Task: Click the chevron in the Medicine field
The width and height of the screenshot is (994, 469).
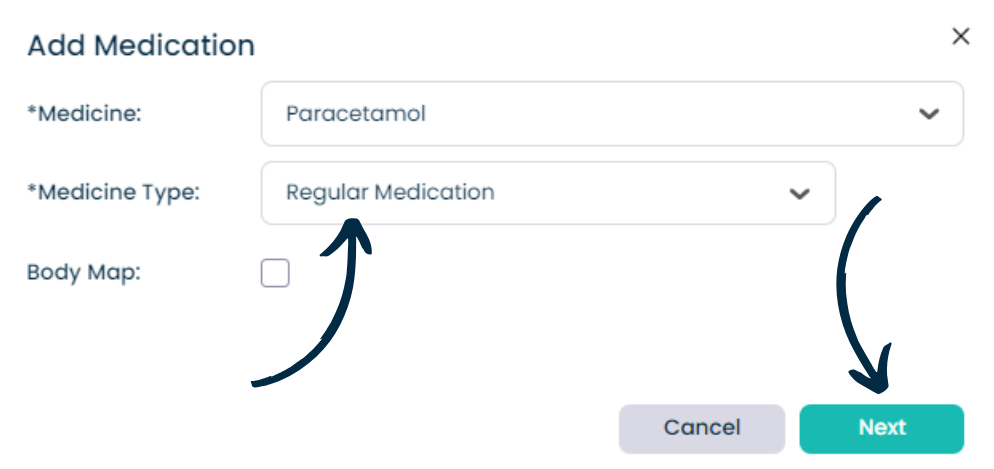Action: tap(929, 114)
